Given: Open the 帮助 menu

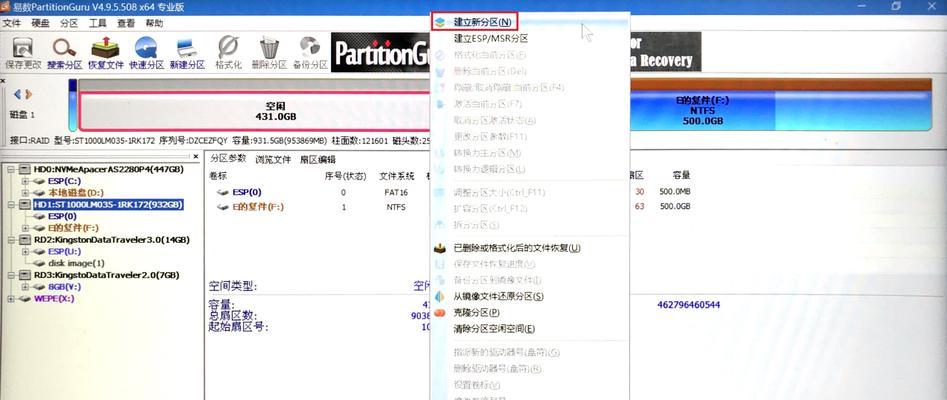Looking at the screenshot, I should point(154,23).
